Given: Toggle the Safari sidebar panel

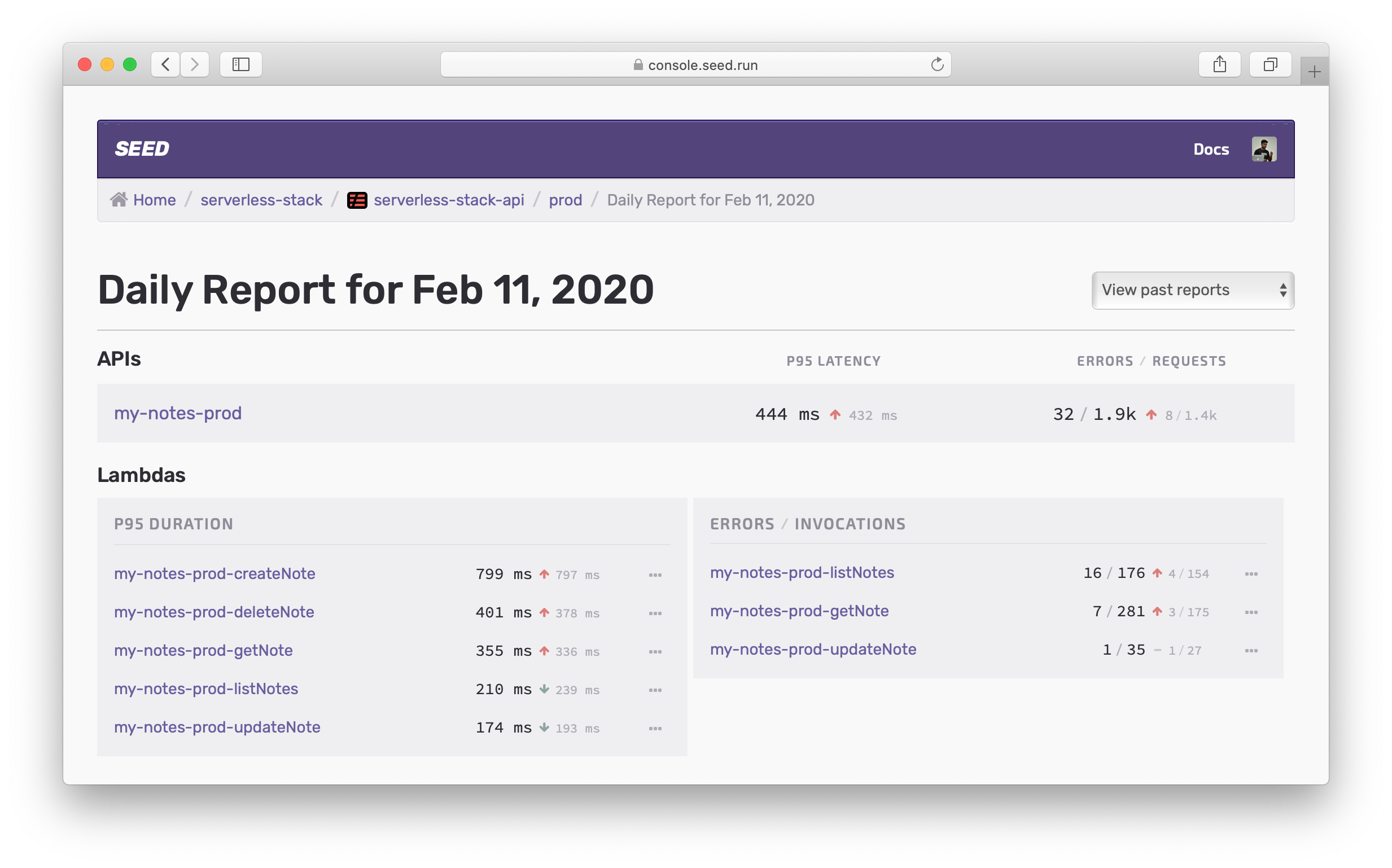Looking at the screenshot, I should click(x=240, y=64).
